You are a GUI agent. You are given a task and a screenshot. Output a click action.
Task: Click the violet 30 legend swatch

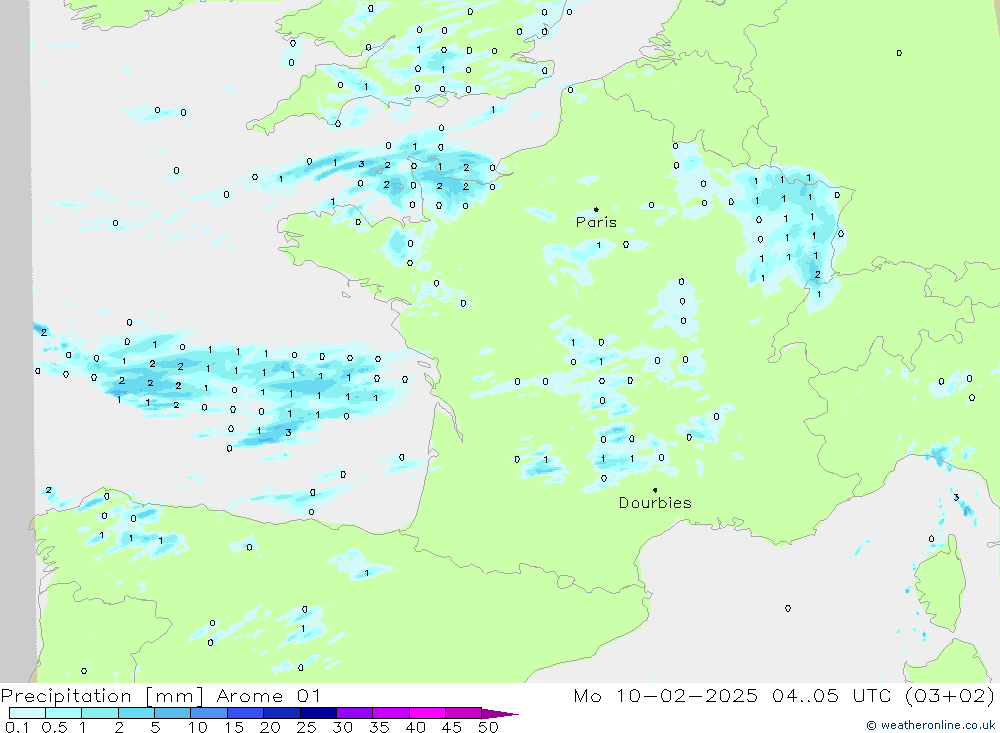tap(355, 713)
